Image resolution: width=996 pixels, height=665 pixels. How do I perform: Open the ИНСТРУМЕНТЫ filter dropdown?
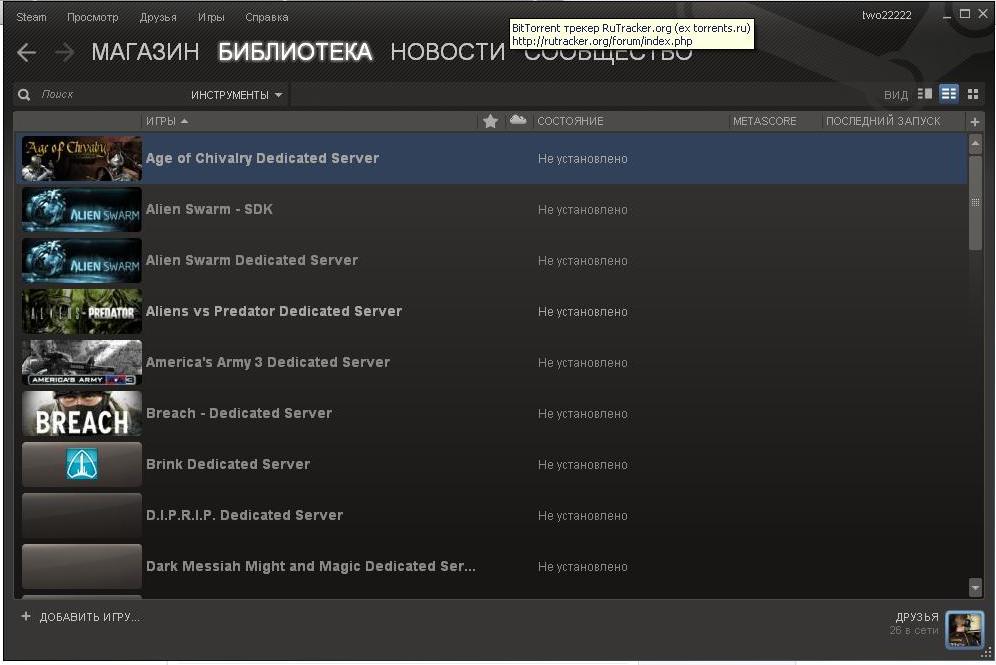[x=236, y=95]
